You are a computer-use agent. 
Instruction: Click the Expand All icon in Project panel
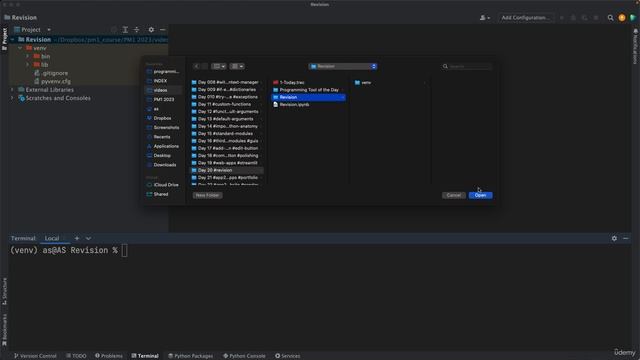(125, 30)
